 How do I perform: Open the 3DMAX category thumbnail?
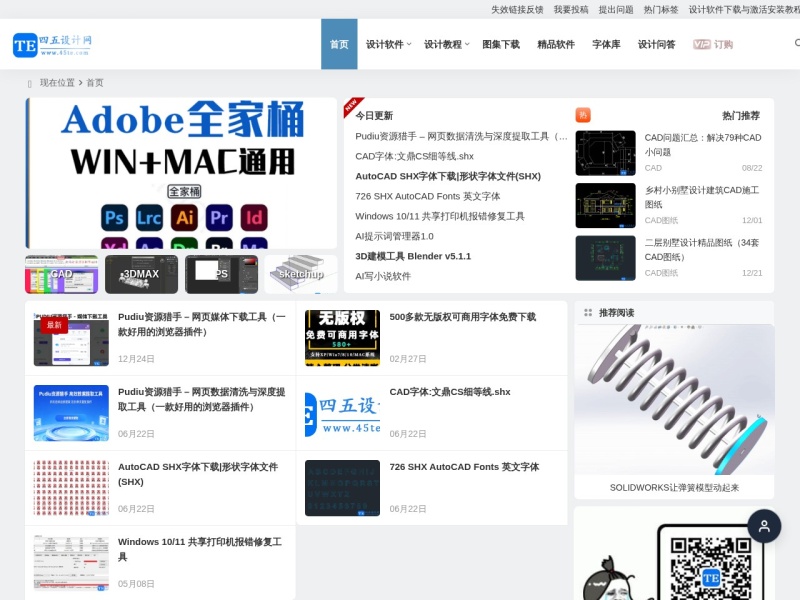pyautogui.click(x=141, y=274)
